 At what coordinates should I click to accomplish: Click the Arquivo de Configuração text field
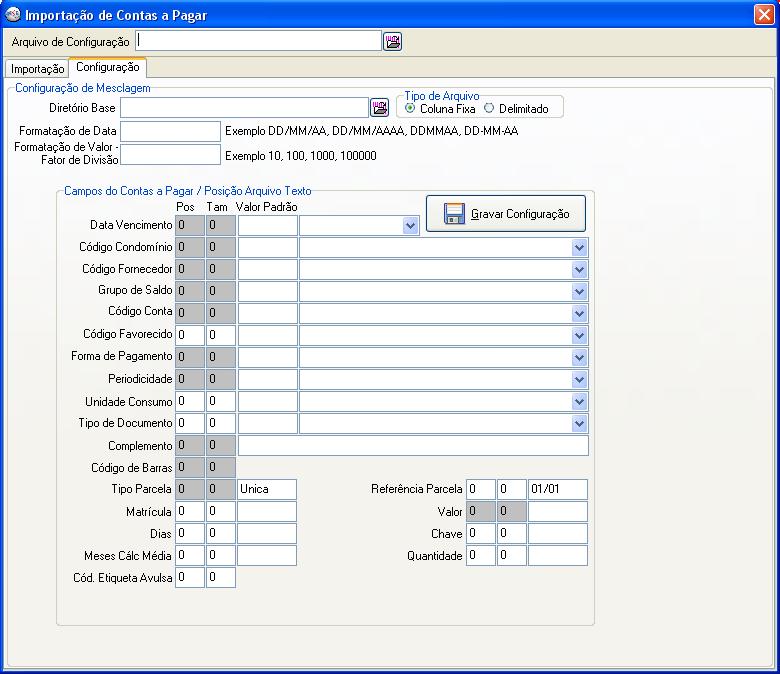[259, 41]
